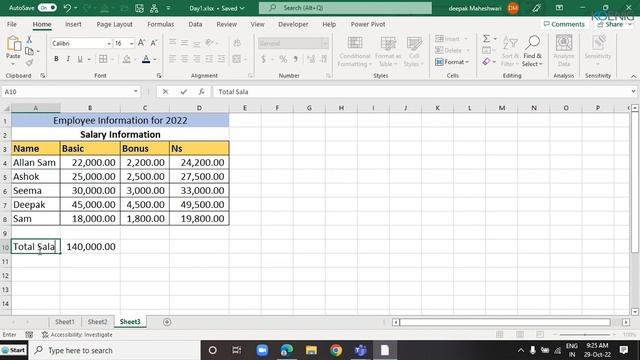Toggle Bold formatting
640x360 pixels.
56,59
